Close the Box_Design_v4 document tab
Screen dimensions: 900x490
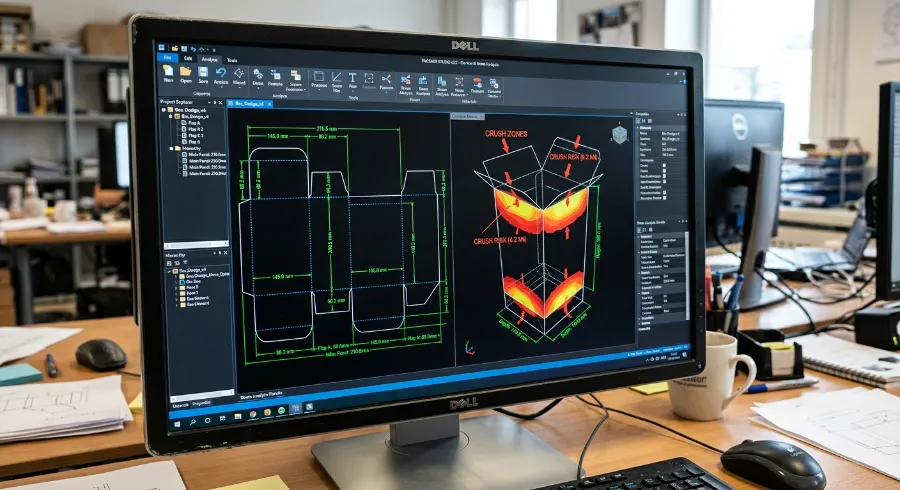[269, 104]
